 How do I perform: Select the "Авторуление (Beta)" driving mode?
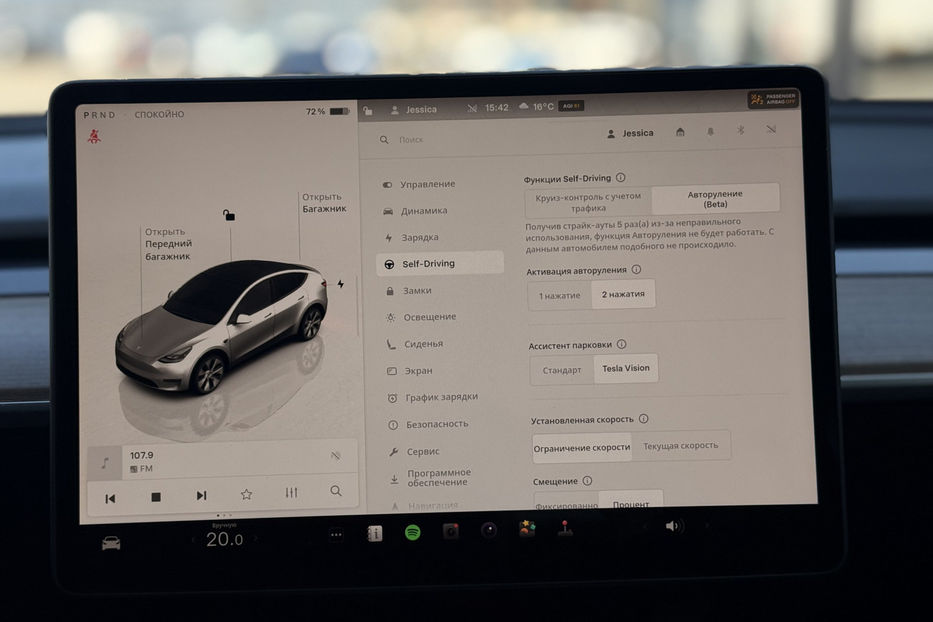714,197
